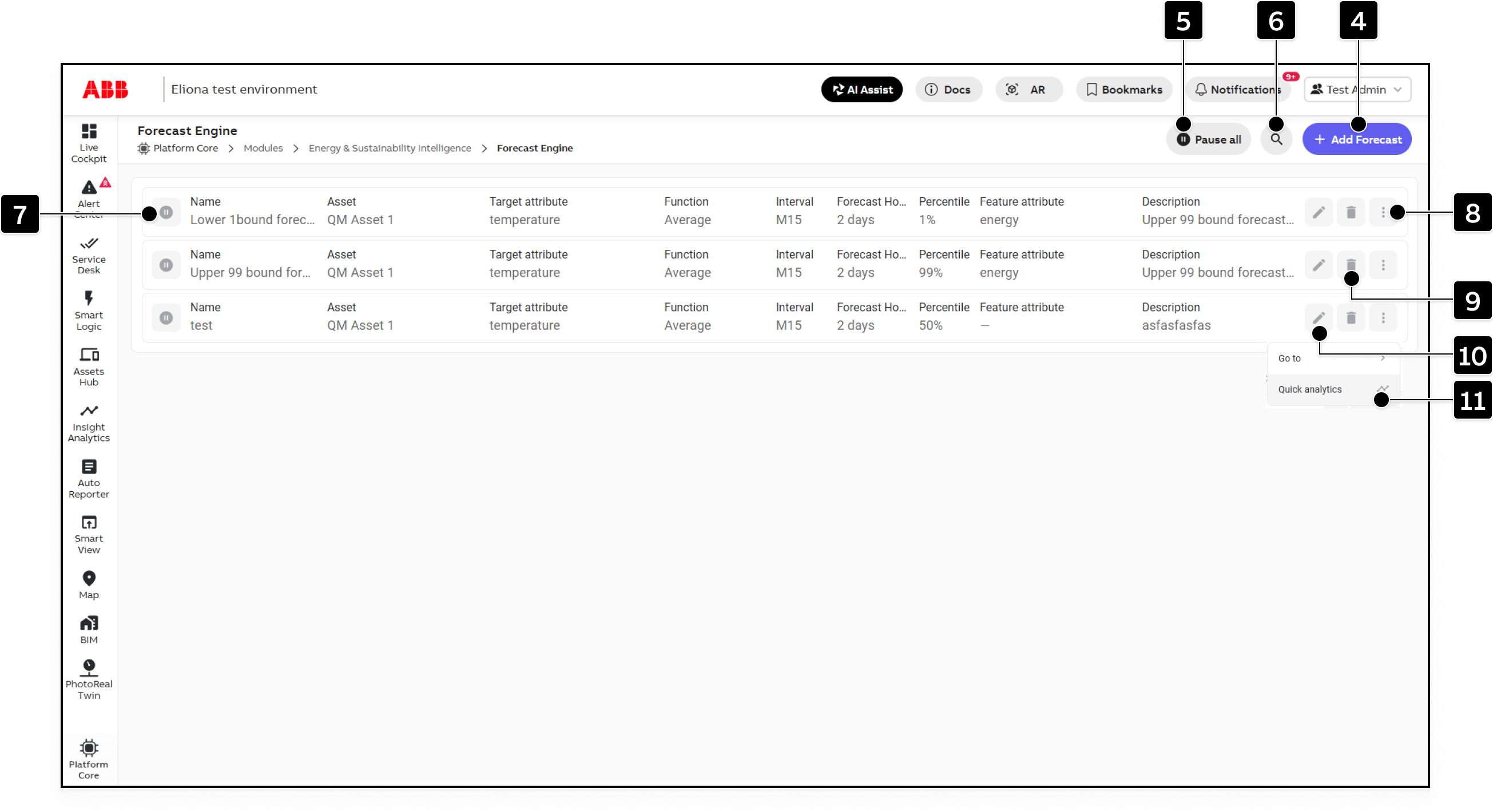Open the Test Admin user dropdown

click(1357, 89)
